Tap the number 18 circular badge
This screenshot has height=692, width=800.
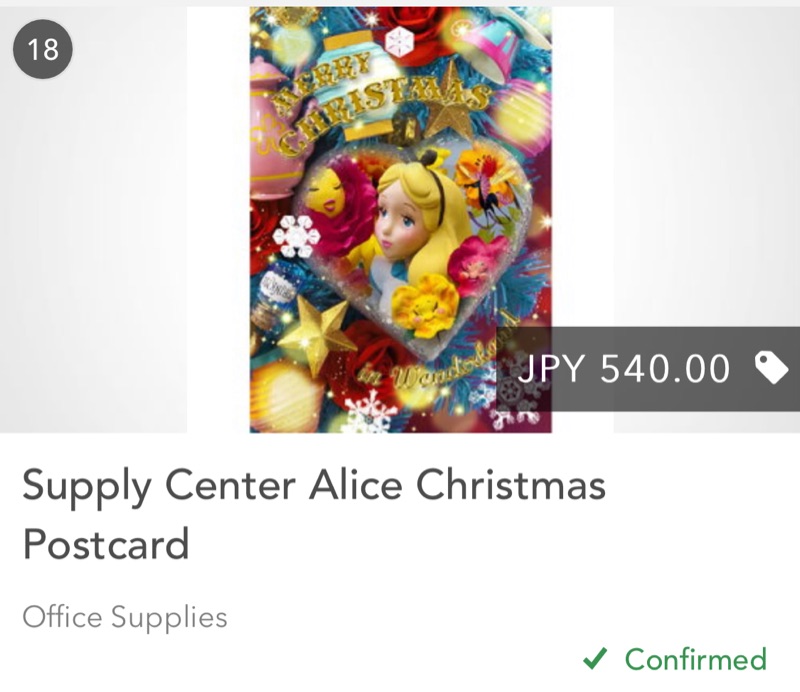pyautogui.click(x=43, y=49)
